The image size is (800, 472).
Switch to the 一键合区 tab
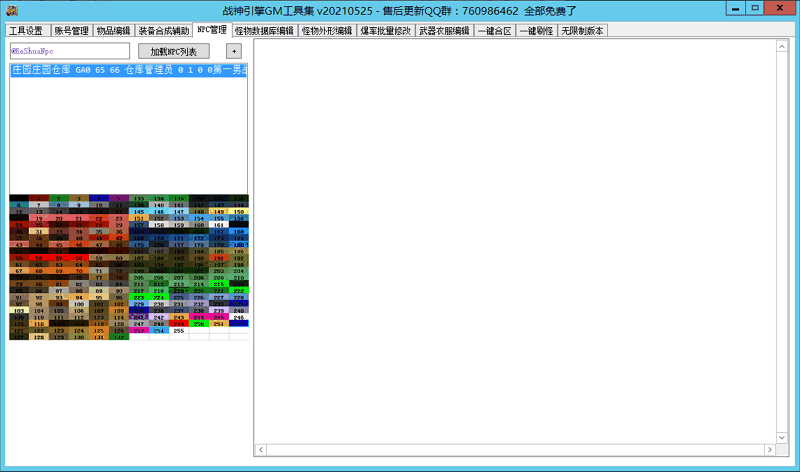(x=494, y=31)
